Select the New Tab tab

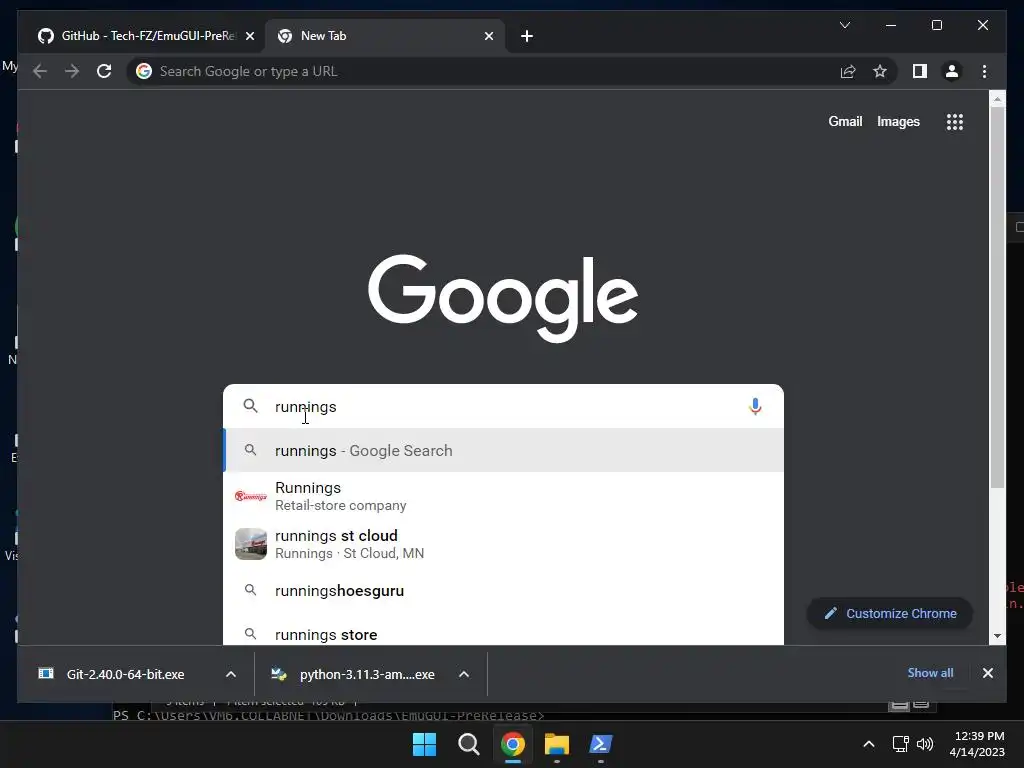pos(385,36)
